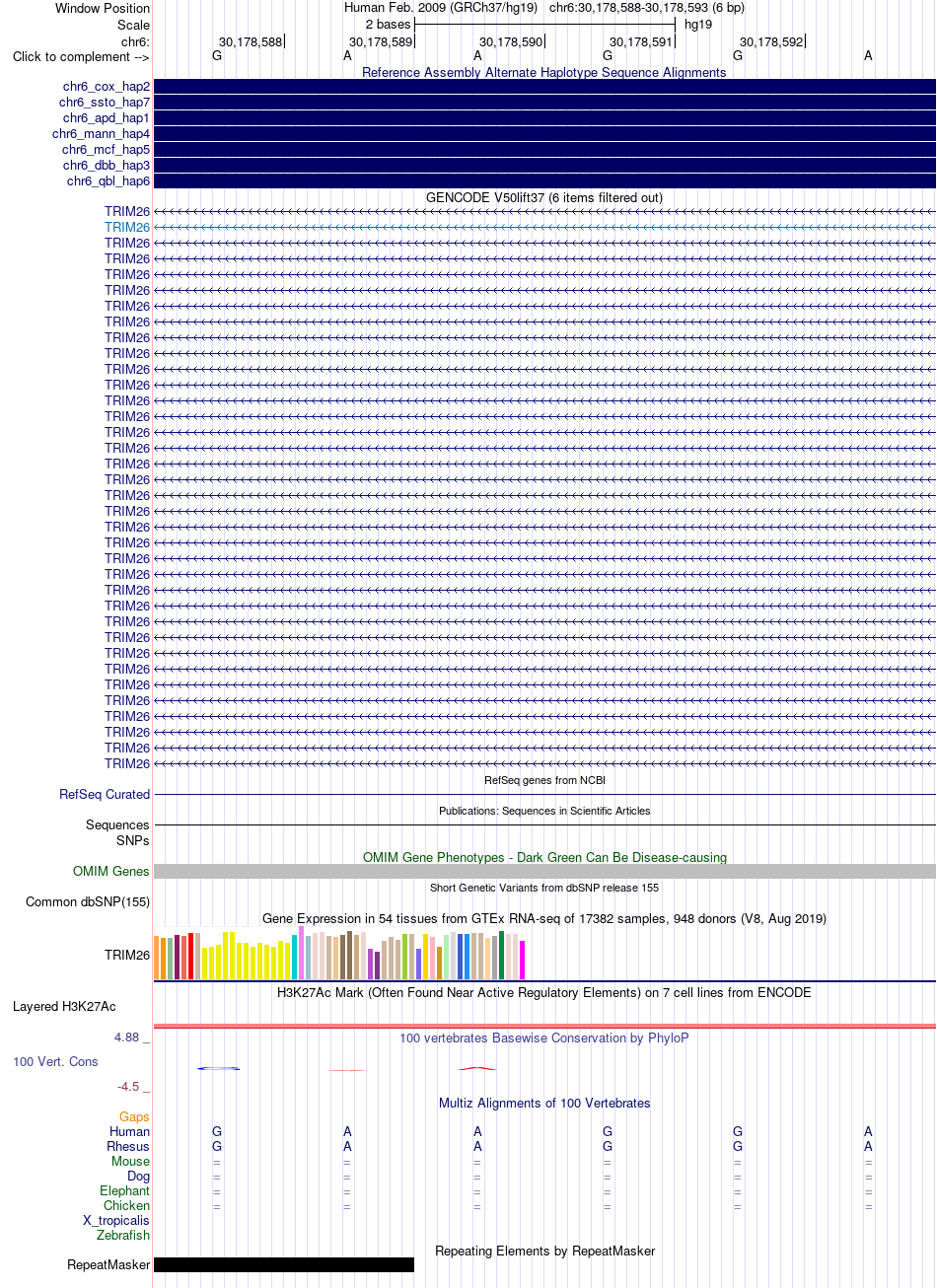The width and height of the screenshot is (937, 1288).
Task: Click the Scale label
Action: pos(133,25)
